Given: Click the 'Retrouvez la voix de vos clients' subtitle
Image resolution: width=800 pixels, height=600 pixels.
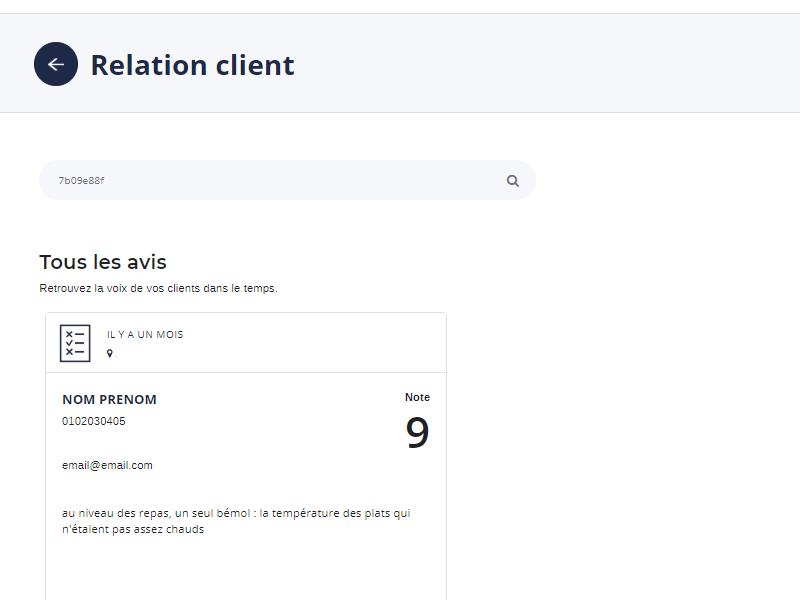Looking at the screenshot, I should coord(158,288).
